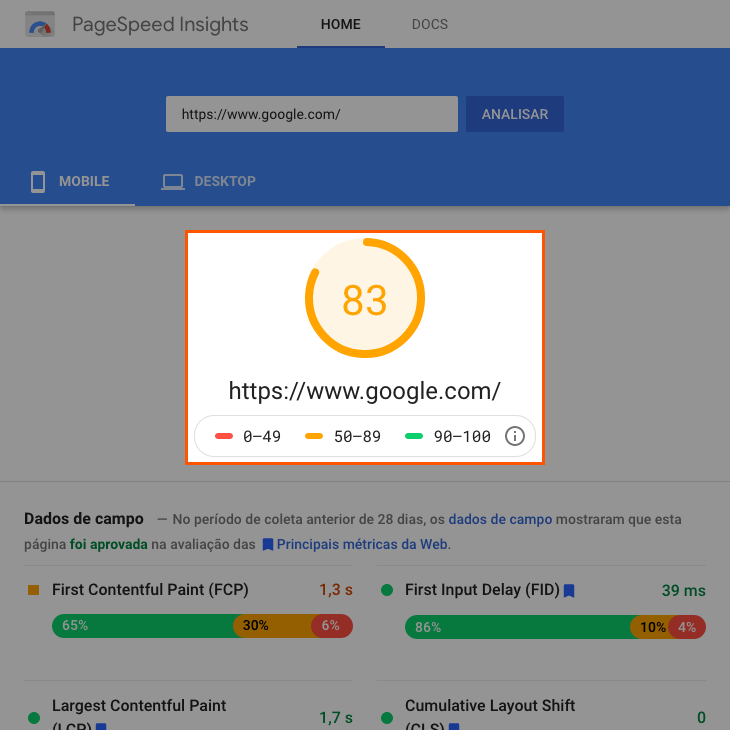The height and width of the screenshot is (730, 730).
Task: Click the PageSpeed Insights speedometer logo
Action: coord(40,24)
